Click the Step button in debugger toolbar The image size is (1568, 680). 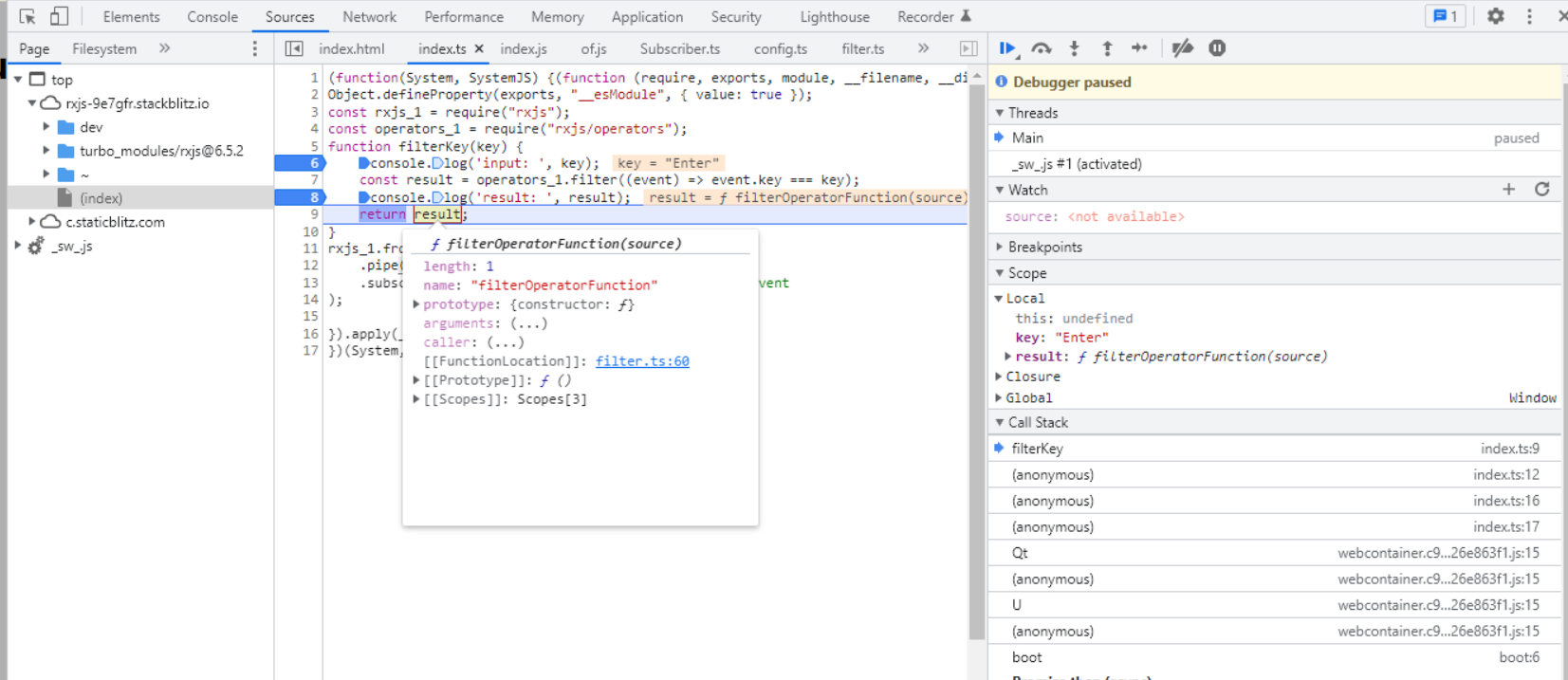pos(1139,48)
